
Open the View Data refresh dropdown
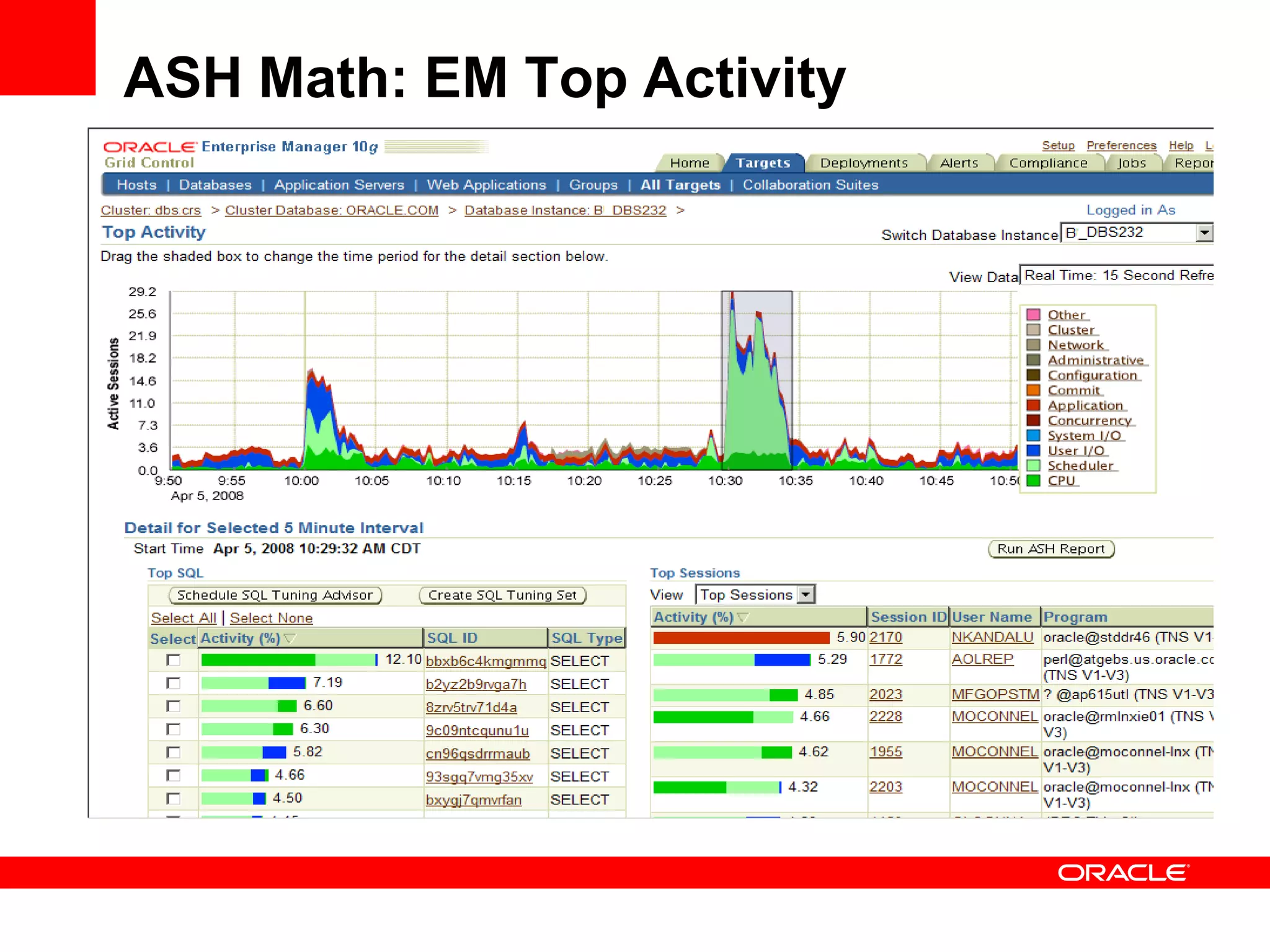[1116, 275]
